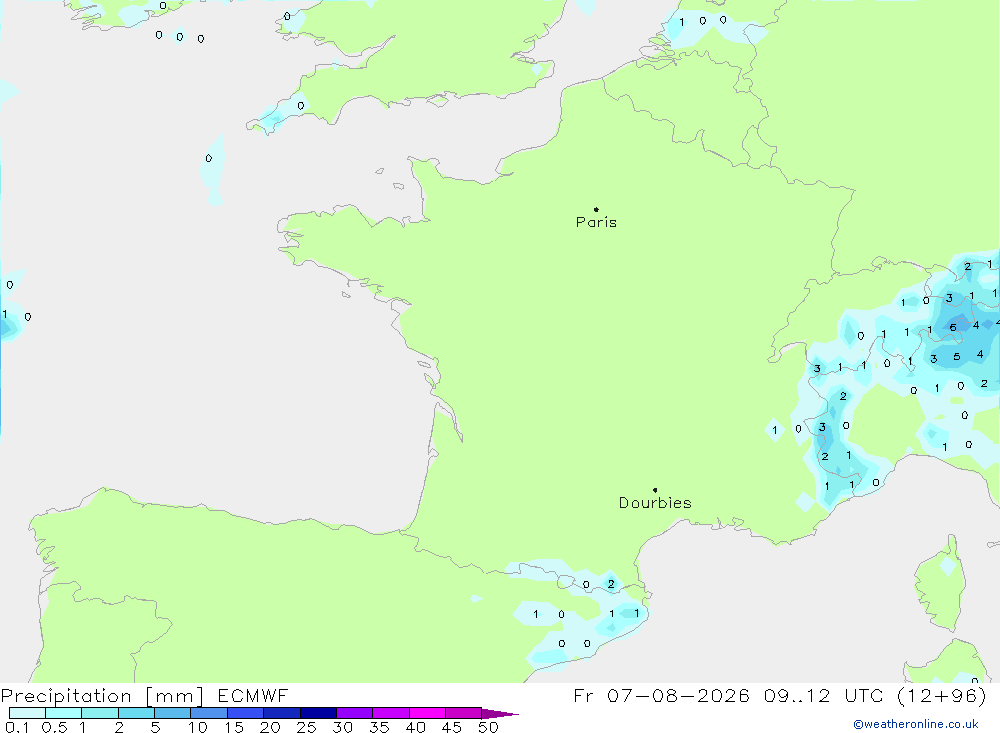Screen dimensions: 1000x733
Task: Click the Precipitation [mm] title text
Action: pos(102,695)
